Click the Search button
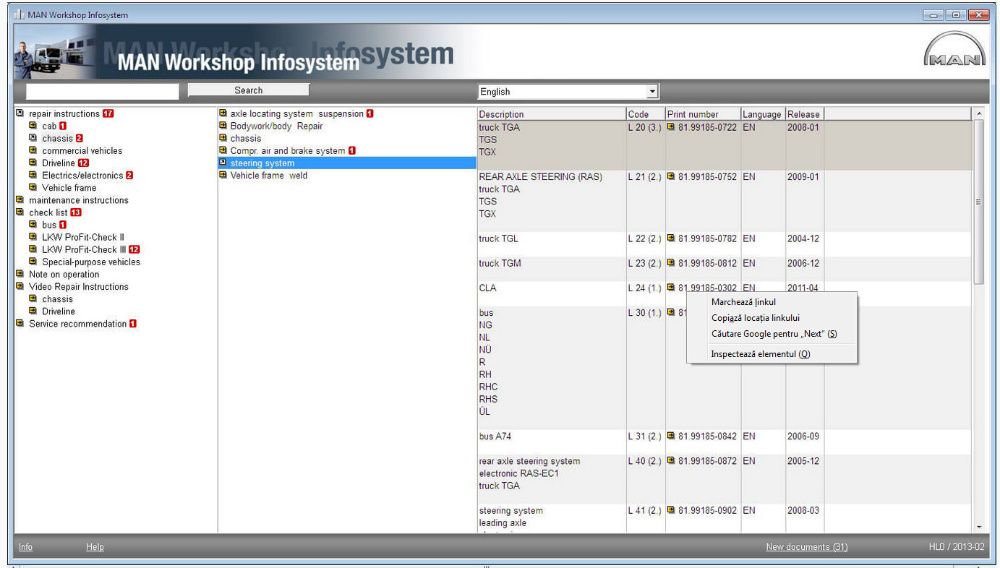The image size is (1000, 568). (248, 91)
